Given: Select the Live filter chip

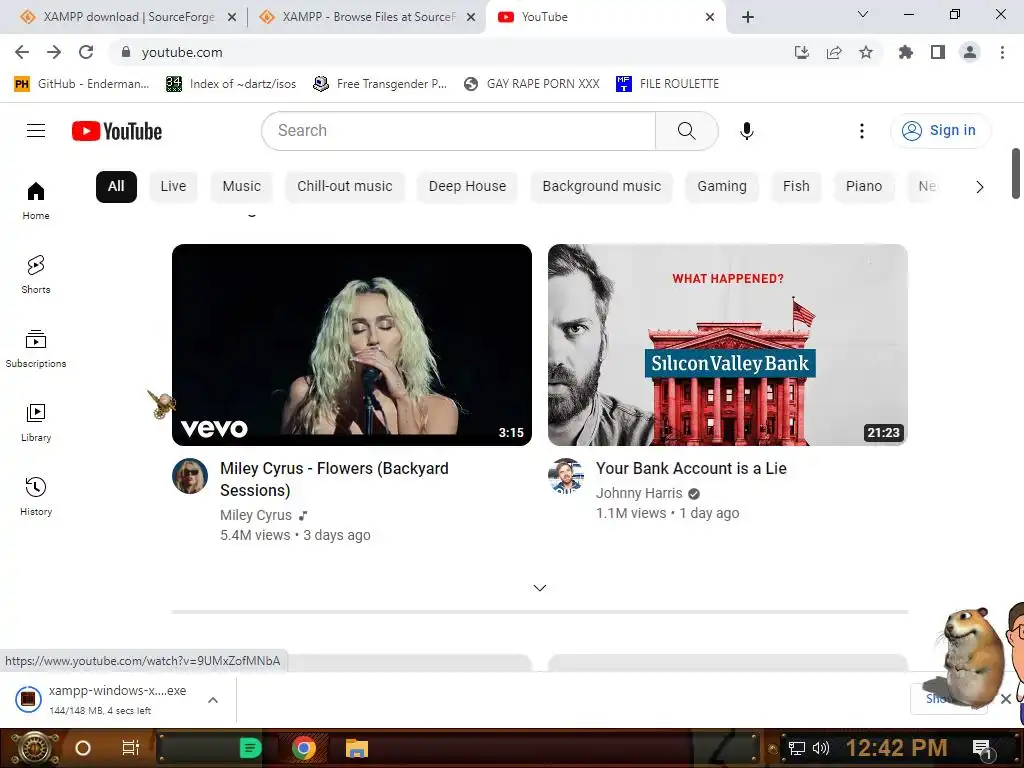Looking at the screenshot, I should [173, 187].
